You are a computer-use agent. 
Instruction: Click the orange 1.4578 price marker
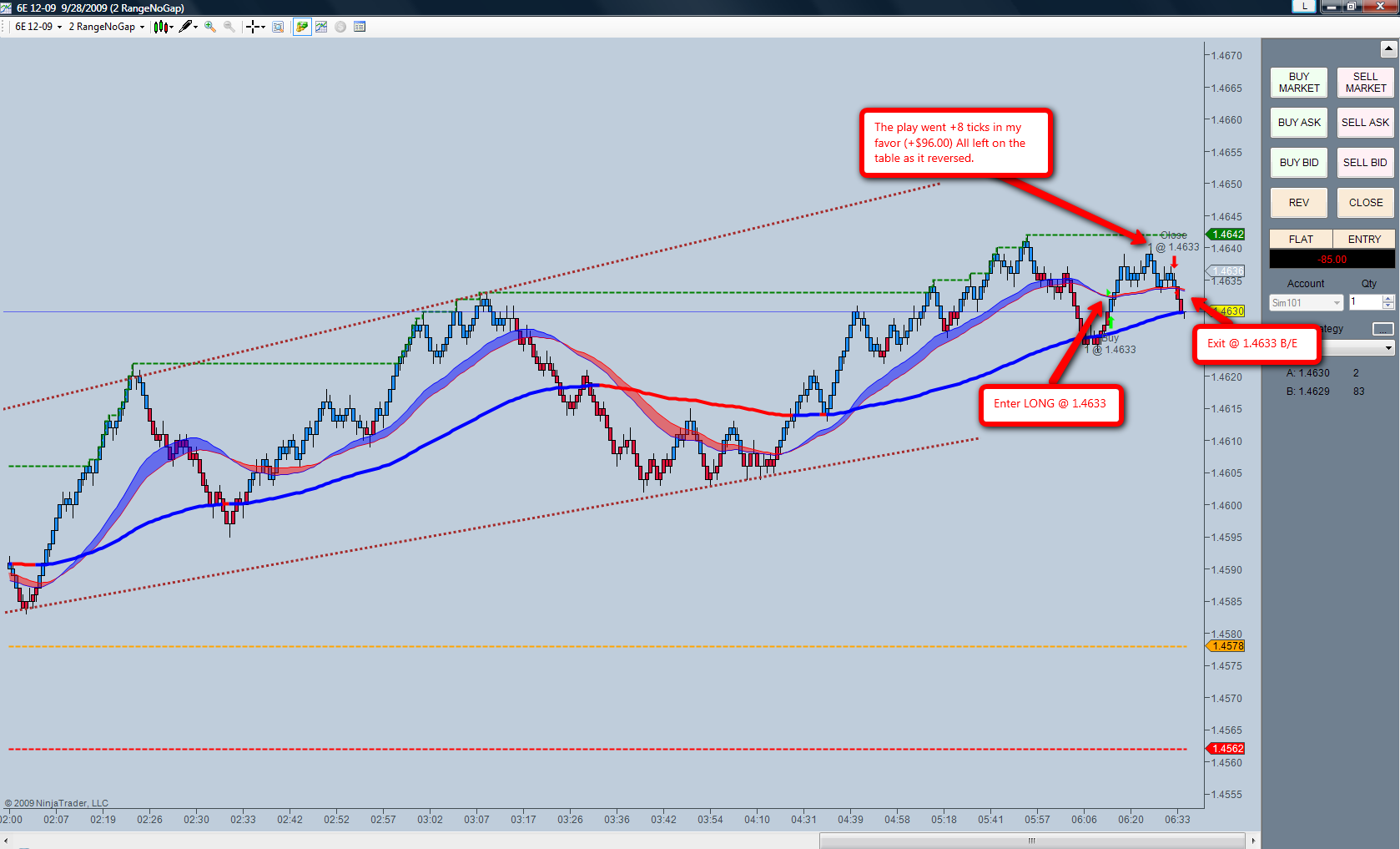pyautogui.click(x=1226, y=646)
